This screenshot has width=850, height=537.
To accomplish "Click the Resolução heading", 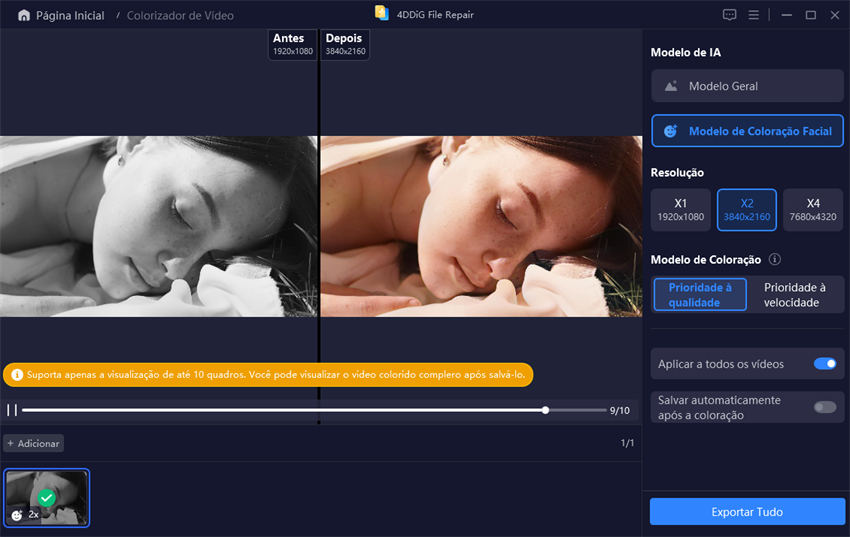I will (x=677, y=172).
